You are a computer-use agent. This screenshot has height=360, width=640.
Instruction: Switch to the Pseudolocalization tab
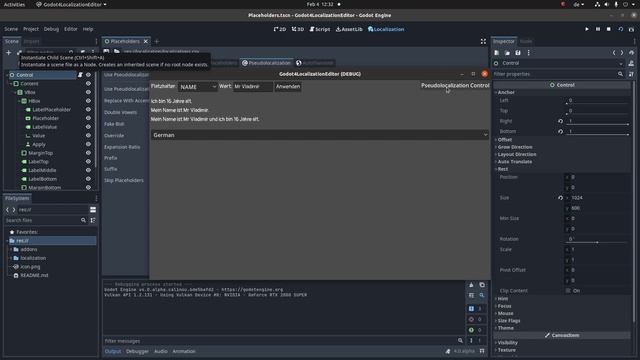click(267, 63)
